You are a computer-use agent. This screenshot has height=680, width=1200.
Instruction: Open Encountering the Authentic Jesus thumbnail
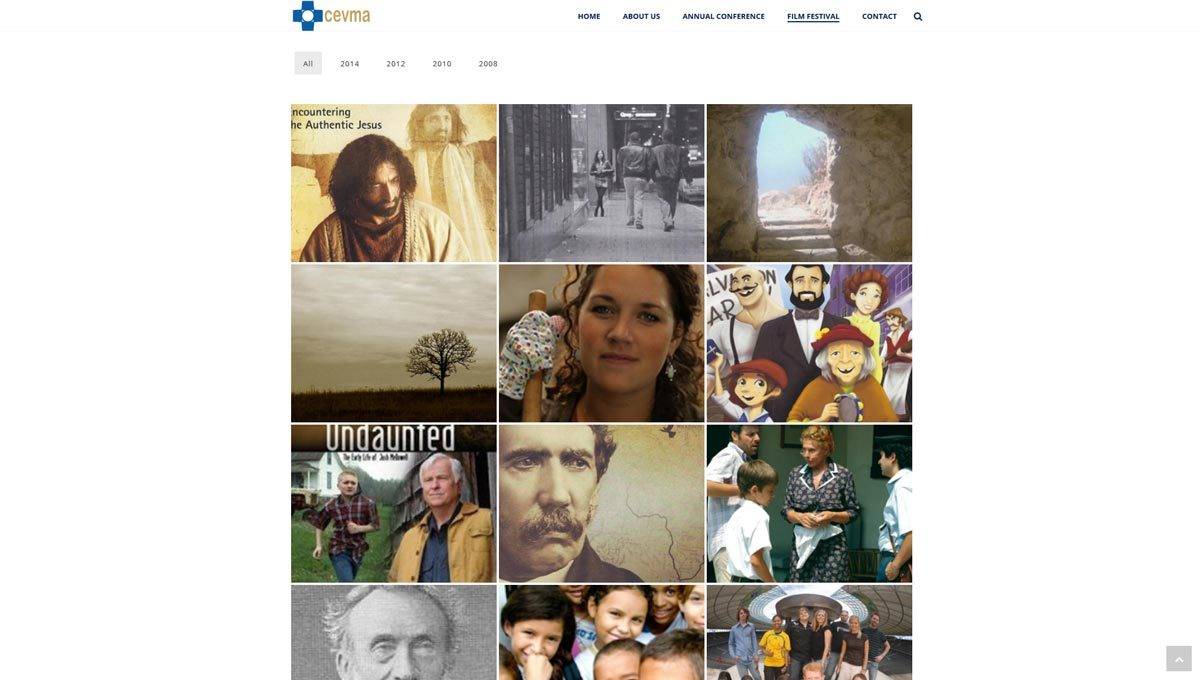[394, 183]
